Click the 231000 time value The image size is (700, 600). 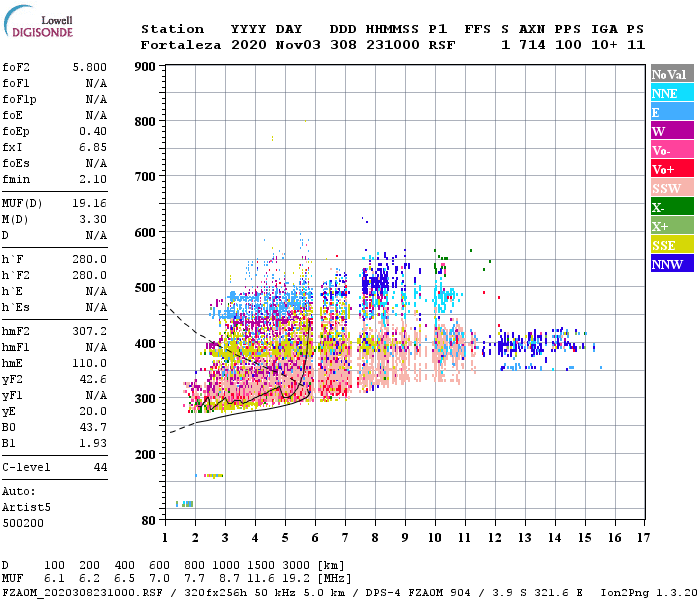pyautogui.click(x=392, y=45)
